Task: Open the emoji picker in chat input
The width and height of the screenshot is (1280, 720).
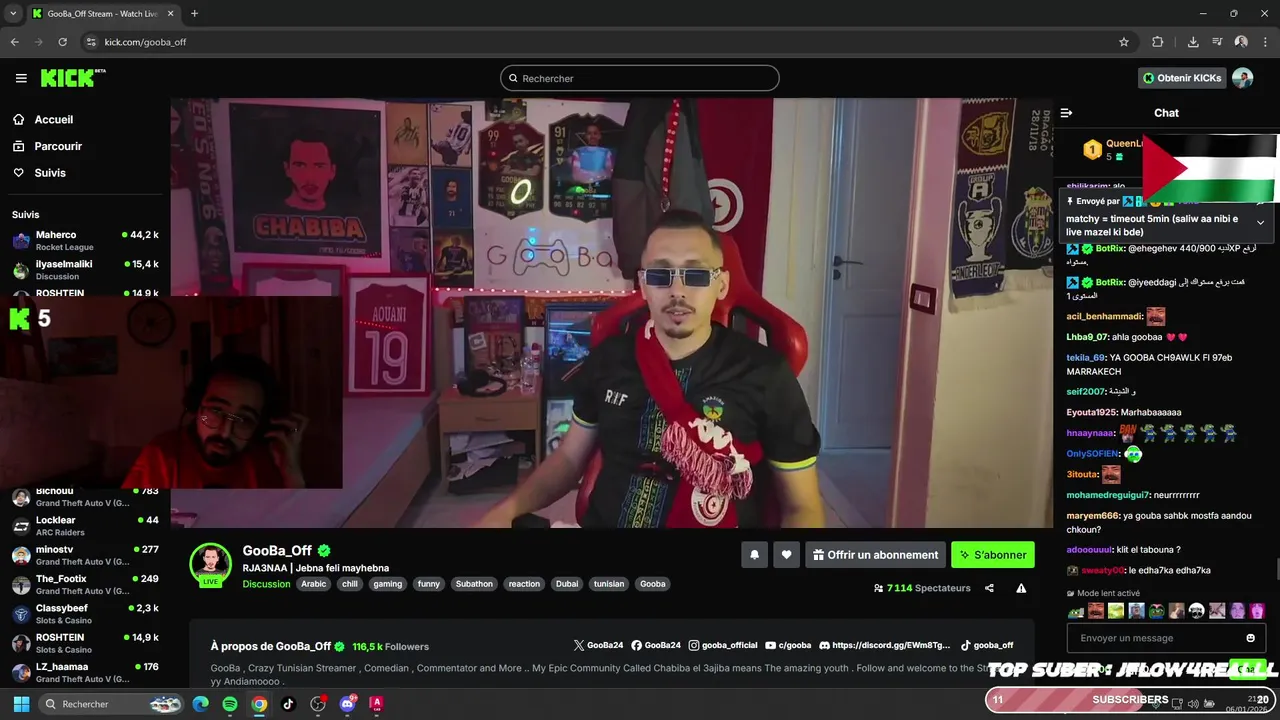Action: coord(1250,638)
